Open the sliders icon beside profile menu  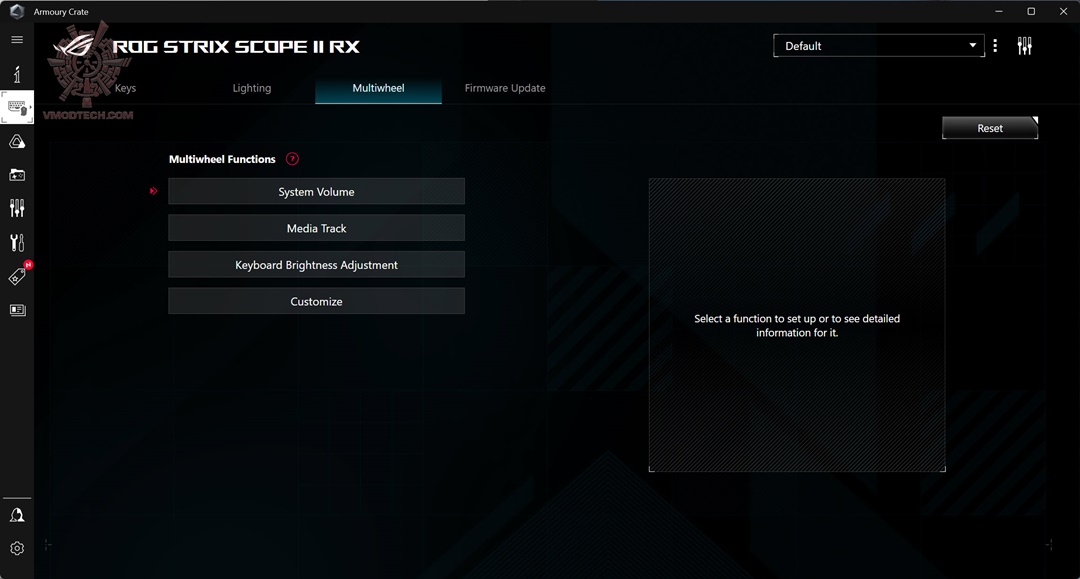1025,46
